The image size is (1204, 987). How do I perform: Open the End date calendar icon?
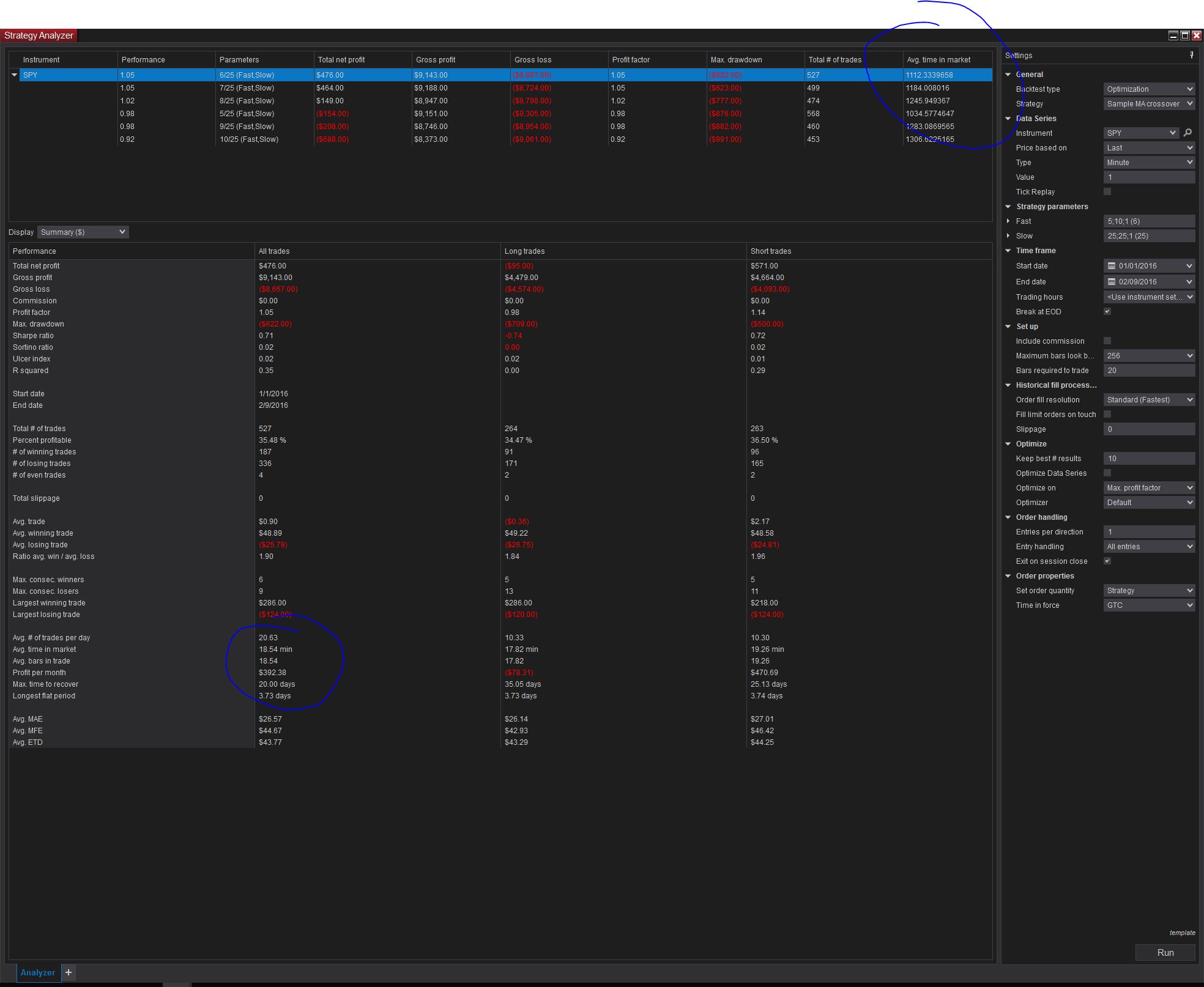(1112, 282)
